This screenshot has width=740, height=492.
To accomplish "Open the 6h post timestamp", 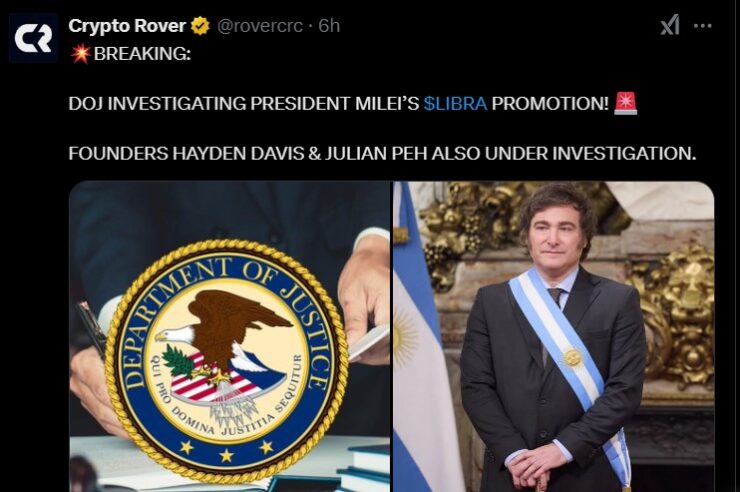I will [x=329, y=26].
